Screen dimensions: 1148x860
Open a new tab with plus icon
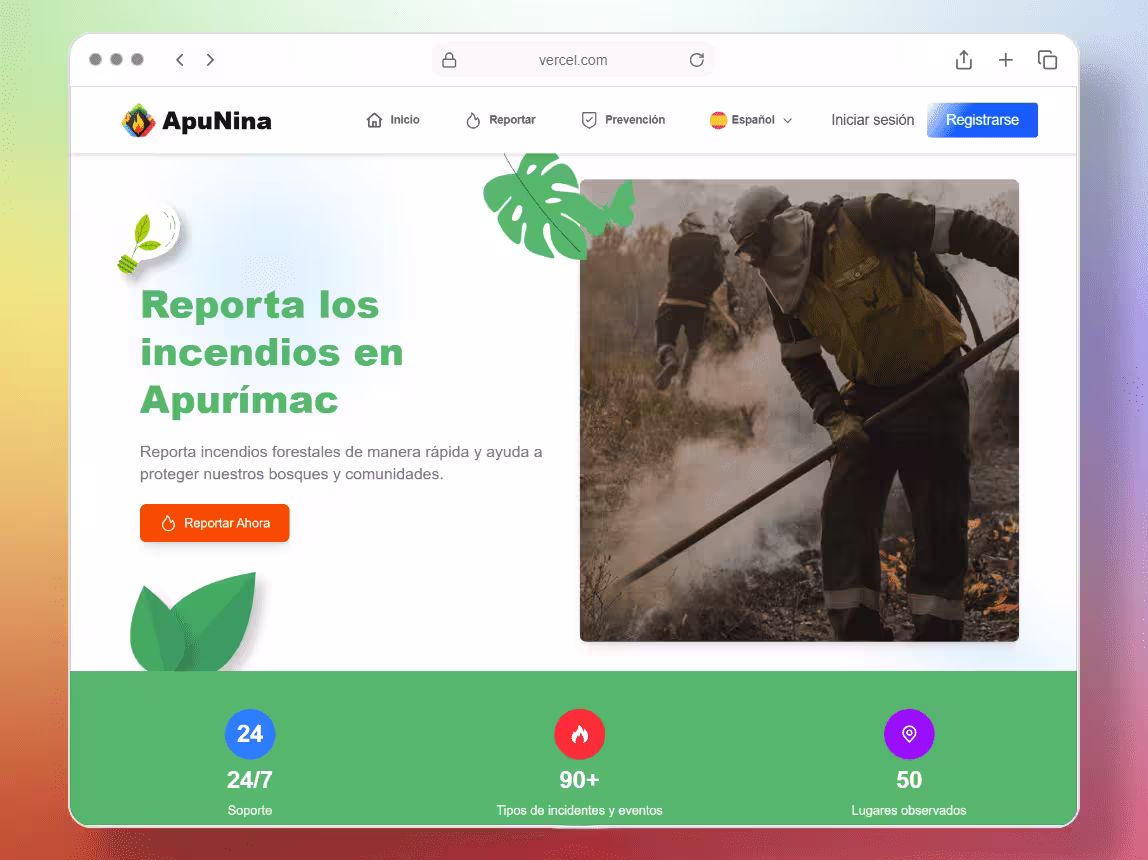(x=1005, y=60)
